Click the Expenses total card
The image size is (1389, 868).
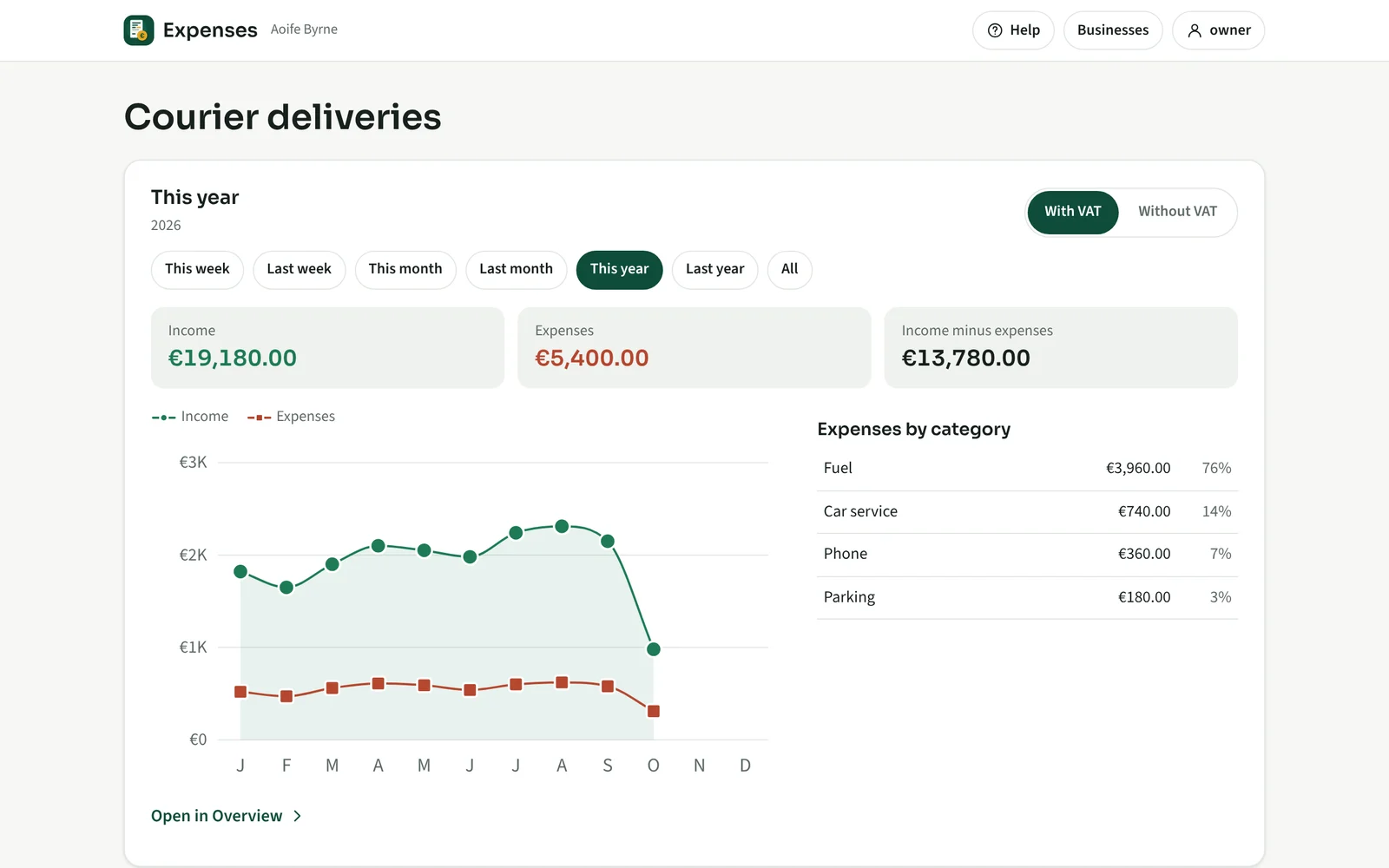[694, 347]
